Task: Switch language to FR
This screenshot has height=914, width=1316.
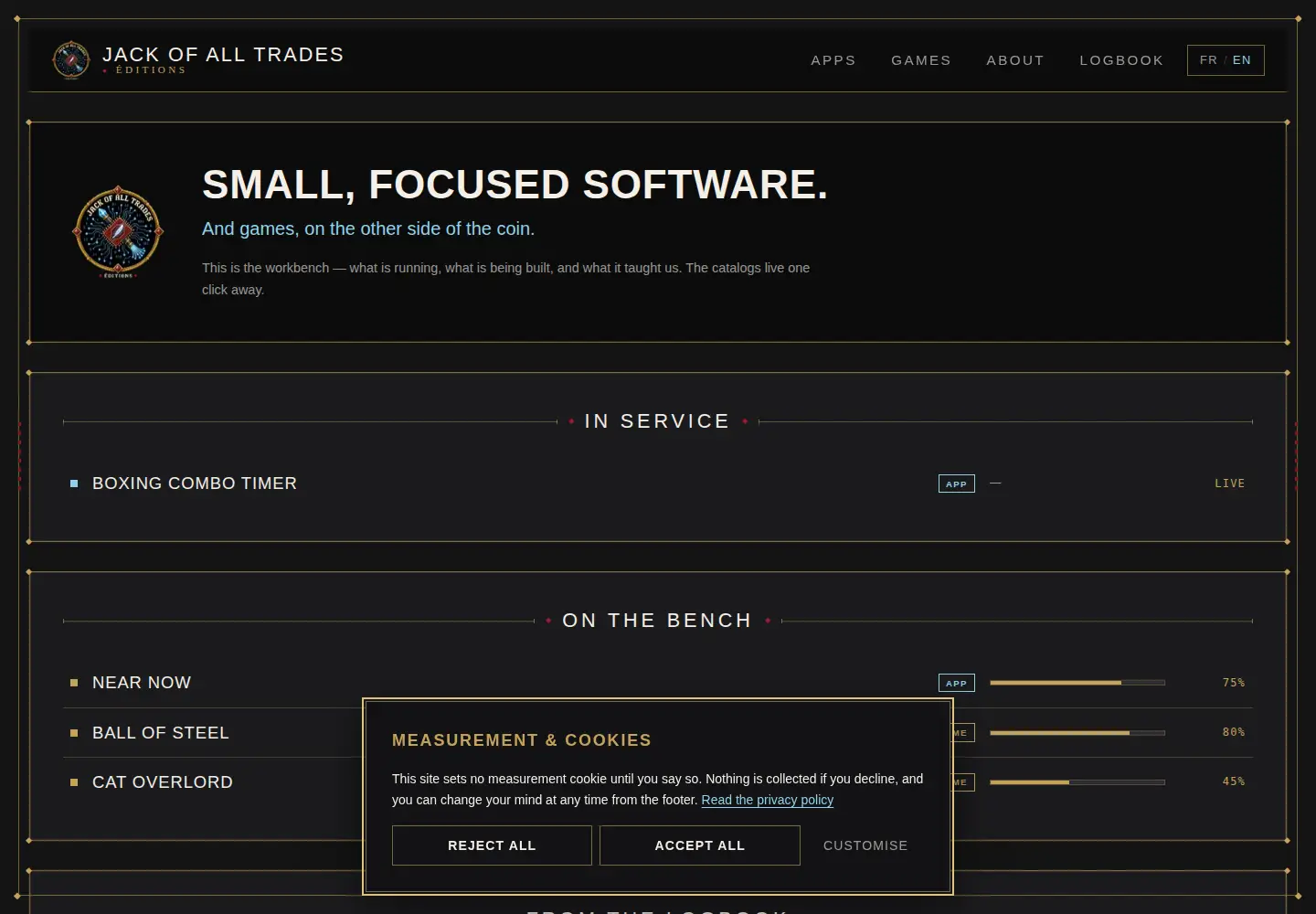Action: point(1208,60)
